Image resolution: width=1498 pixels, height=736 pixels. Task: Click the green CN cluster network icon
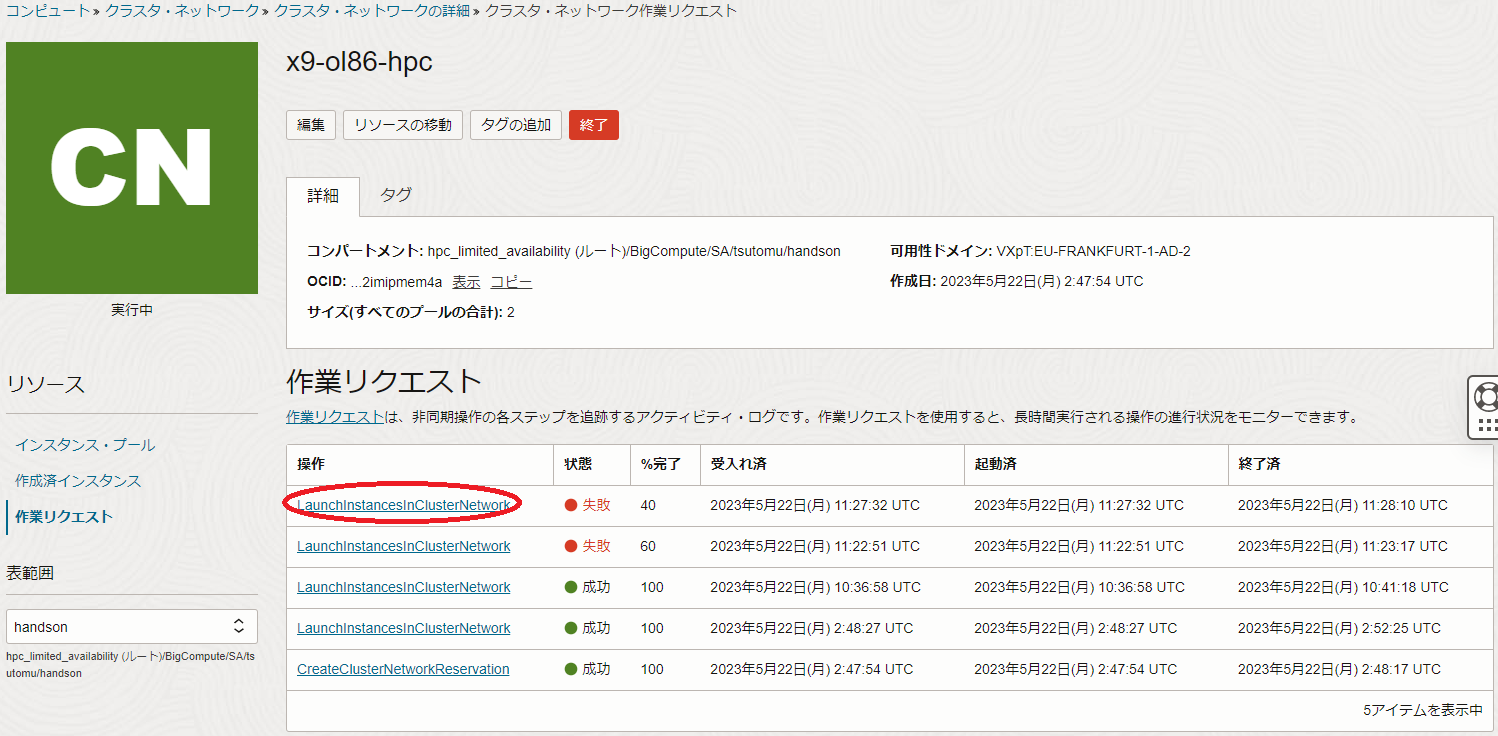pyautogui.click(x=131, y=168)
